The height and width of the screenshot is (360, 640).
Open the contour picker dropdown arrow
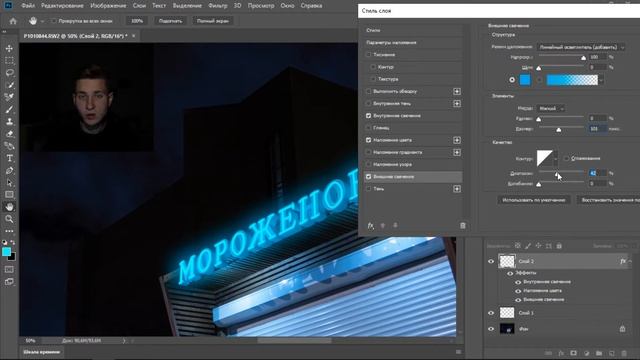point(556,159)
